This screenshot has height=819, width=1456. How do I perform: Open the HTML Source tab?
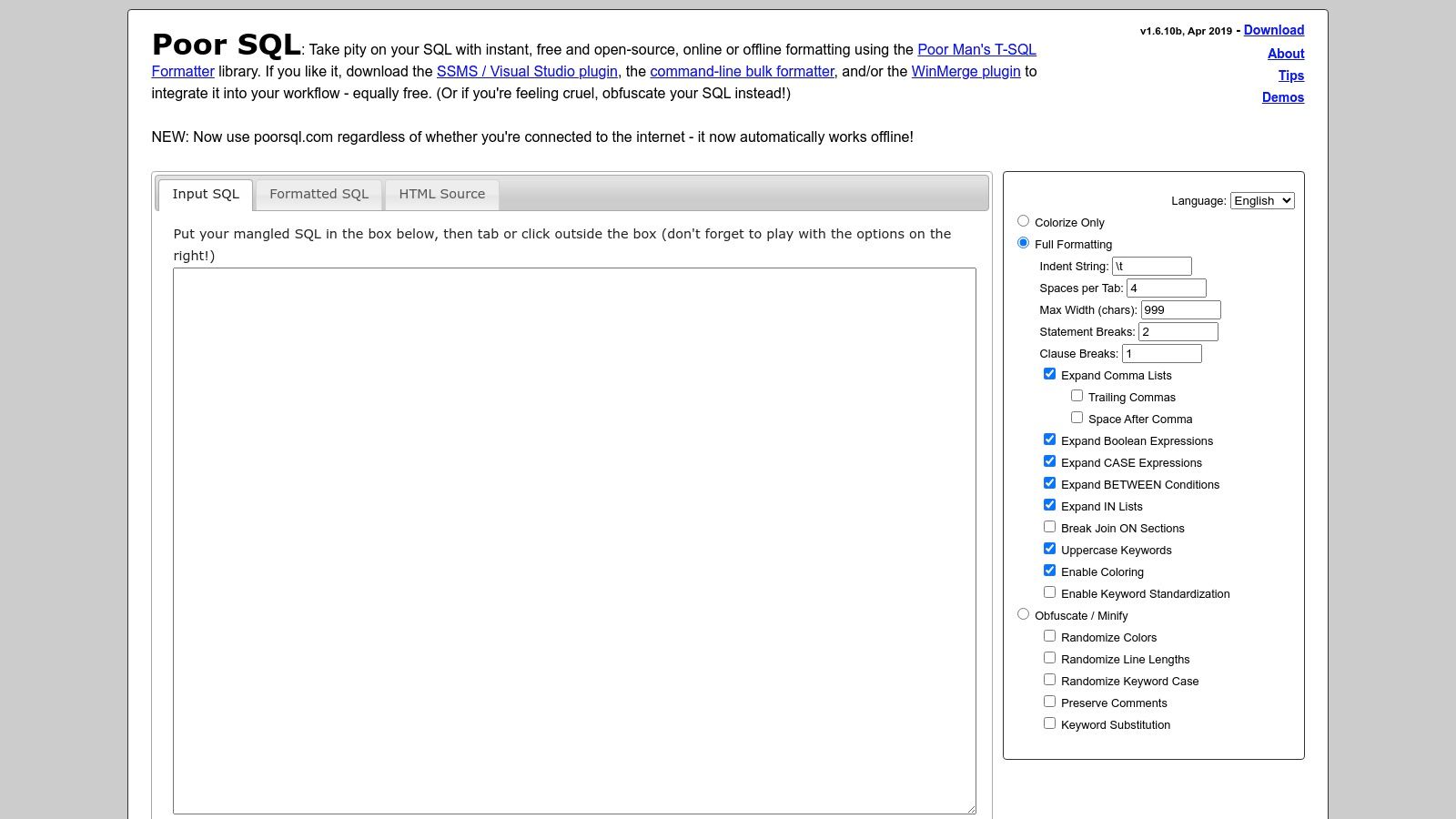pos(441,194)
